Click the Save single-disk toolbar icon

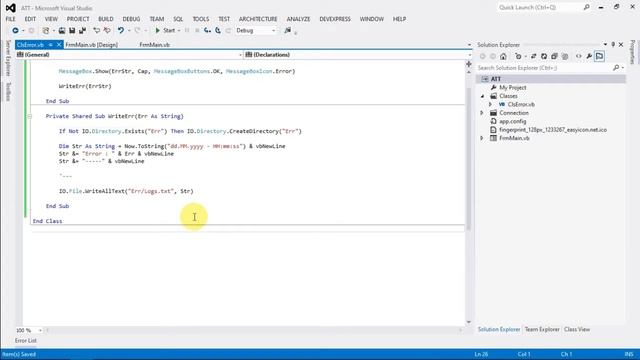(x=72, y=31)
